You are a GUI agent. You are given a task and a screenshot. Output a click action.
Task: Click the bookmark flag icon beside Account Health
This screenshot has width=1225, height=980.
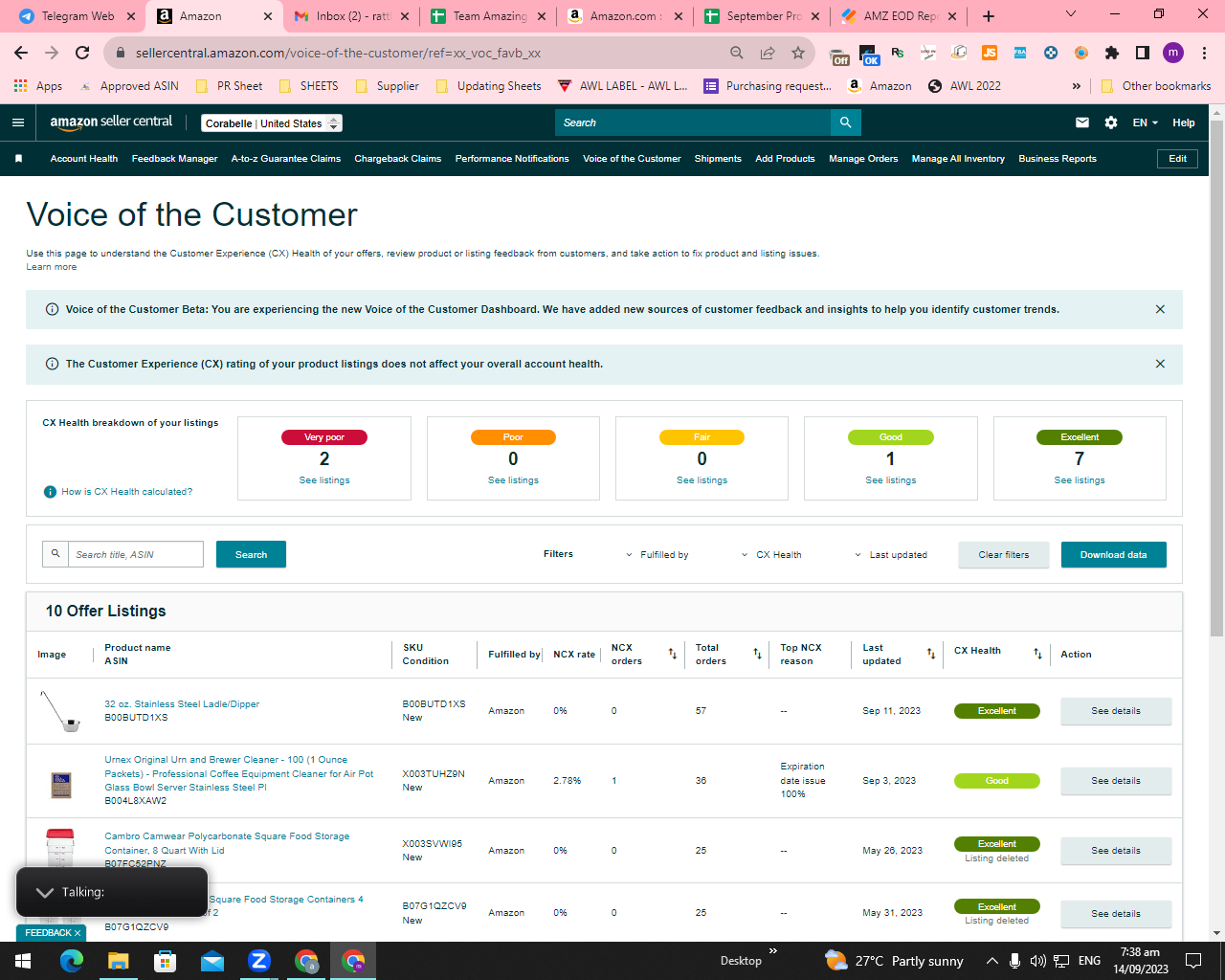click(x=18, y=159)
